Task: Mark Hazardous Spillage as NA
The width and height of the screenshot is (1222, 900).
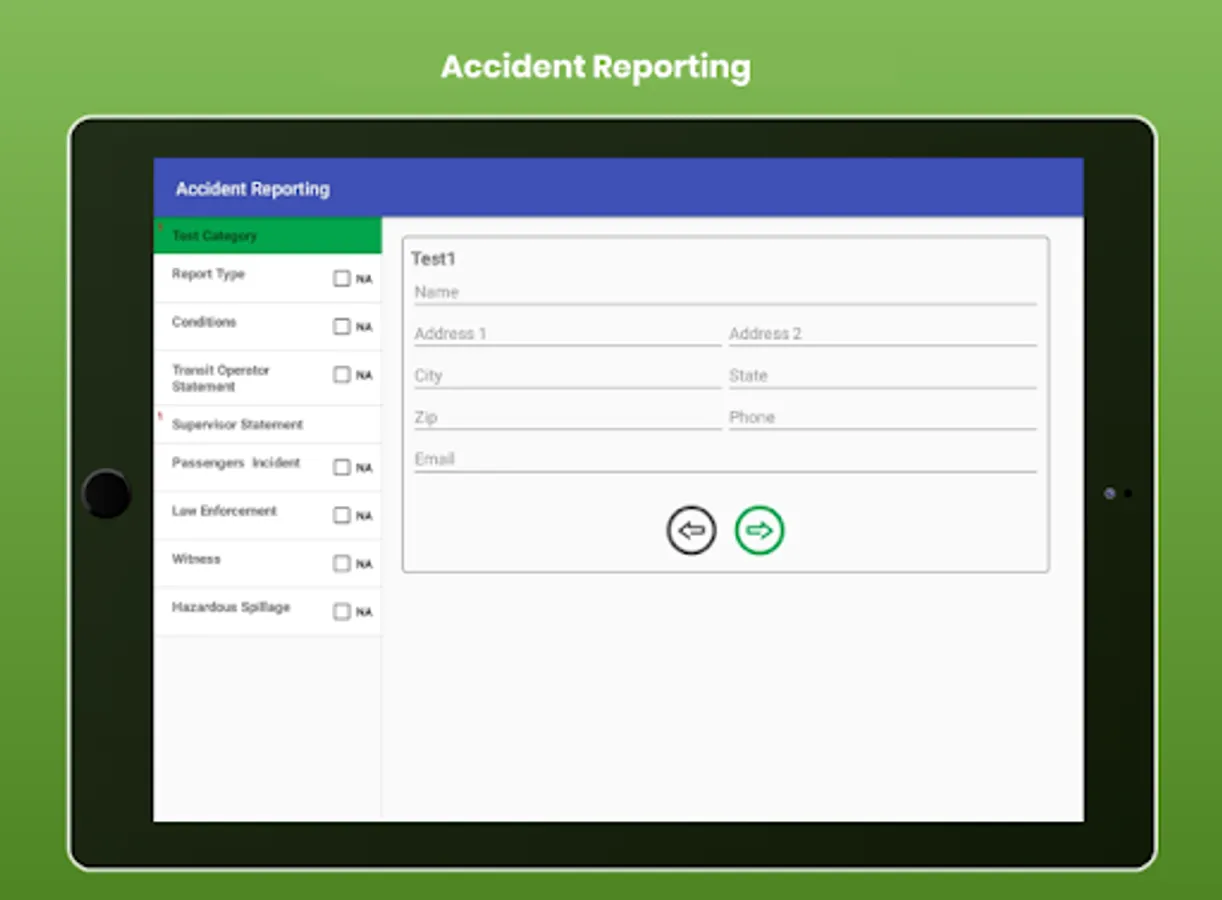Action: coord(342,612)
